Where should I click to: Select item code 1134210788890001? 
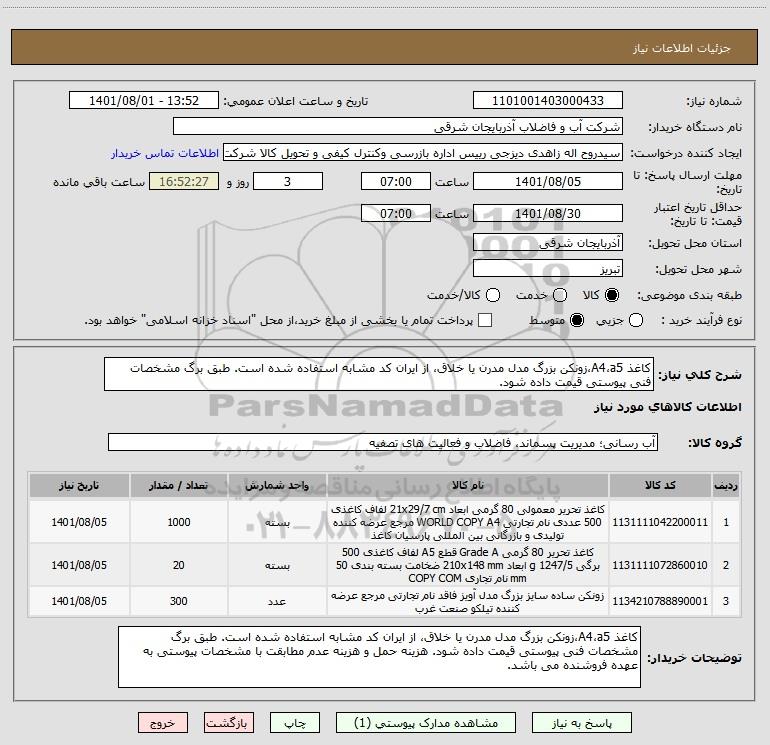pyautogui.click(x=660, y=601)
